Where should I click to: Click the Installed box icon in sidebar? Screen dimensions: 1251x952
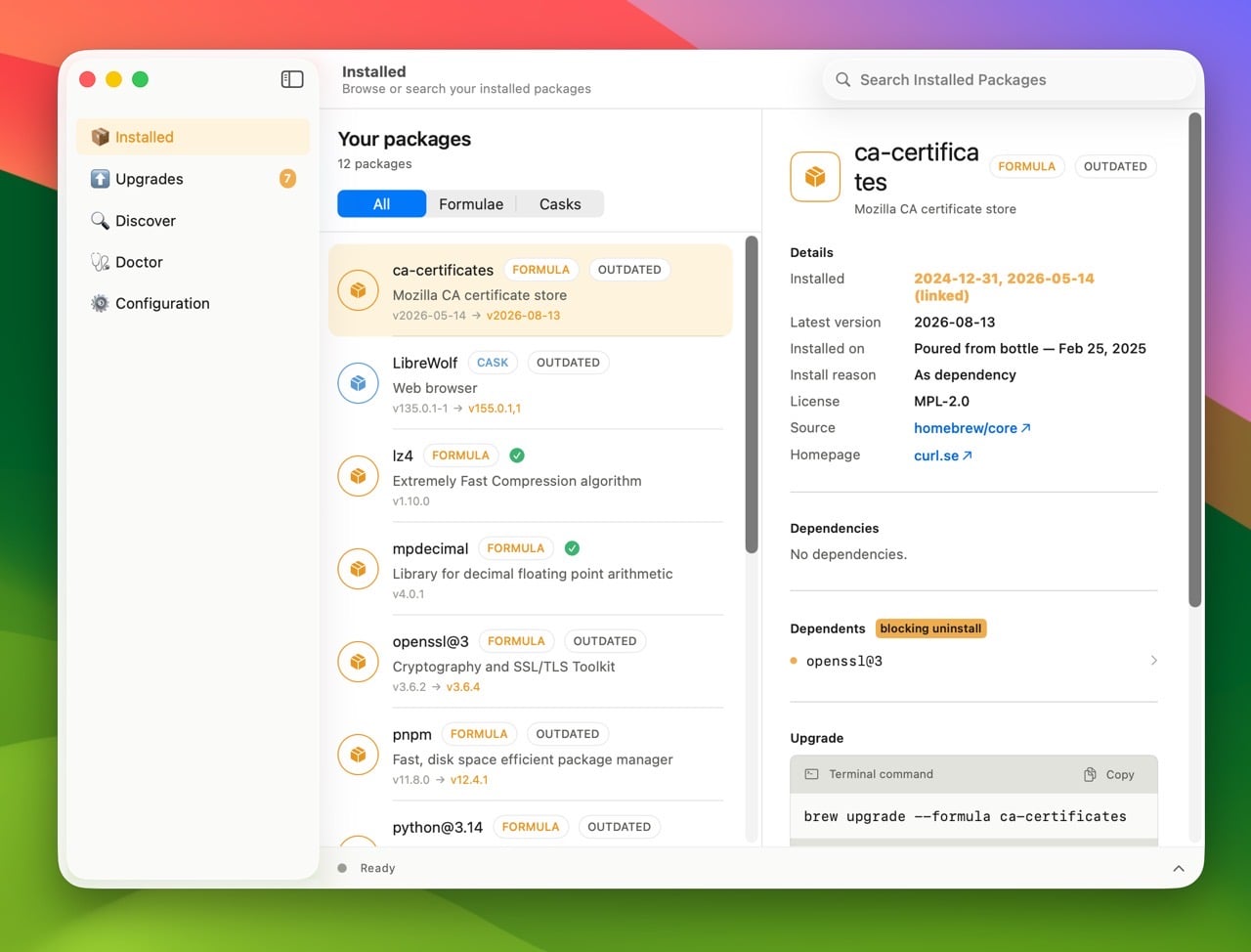100,137
